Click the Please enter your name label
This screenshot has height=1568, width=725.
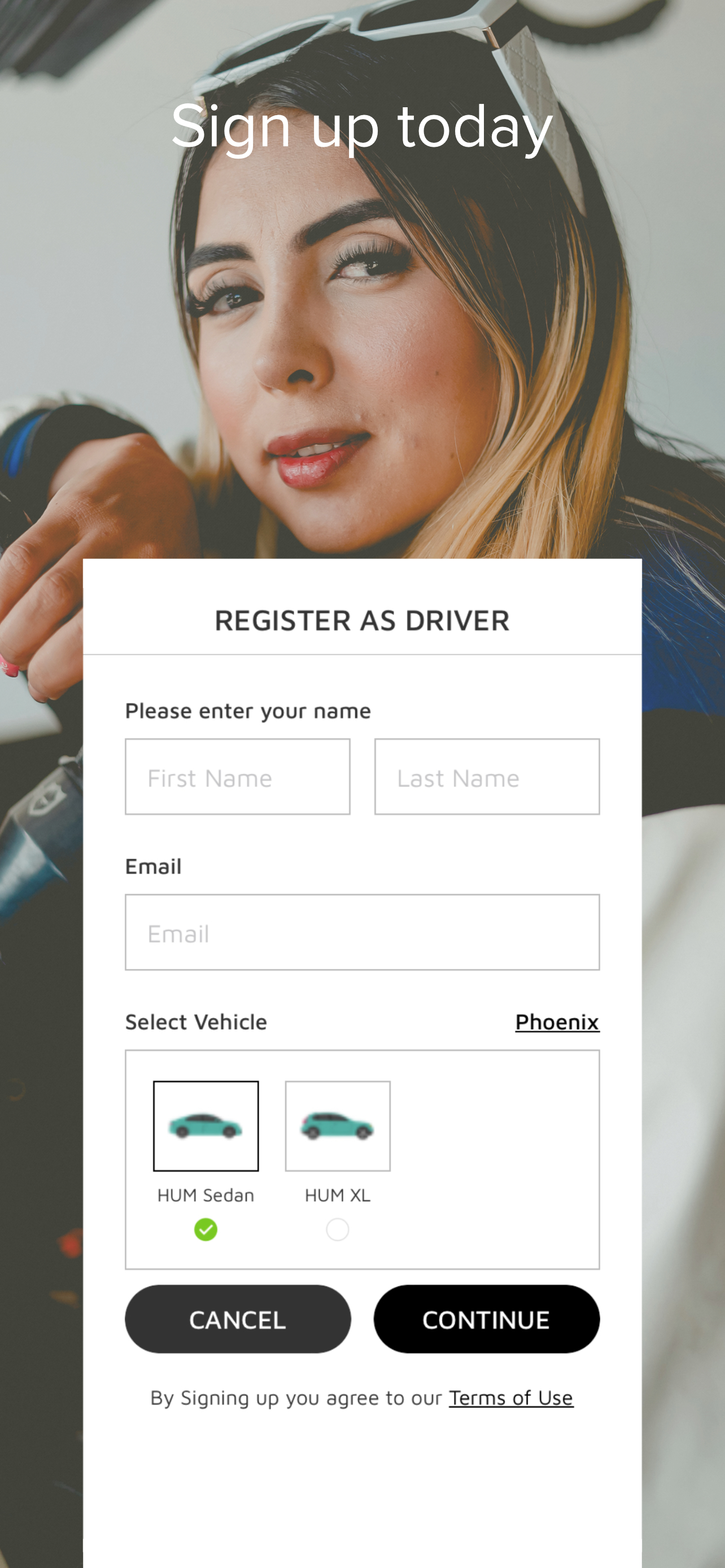248,711
